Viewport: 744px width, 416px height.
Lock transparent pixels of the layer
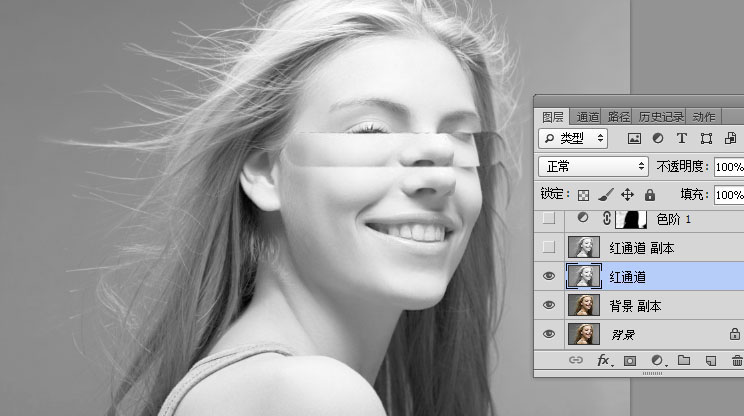click(584, 195)
